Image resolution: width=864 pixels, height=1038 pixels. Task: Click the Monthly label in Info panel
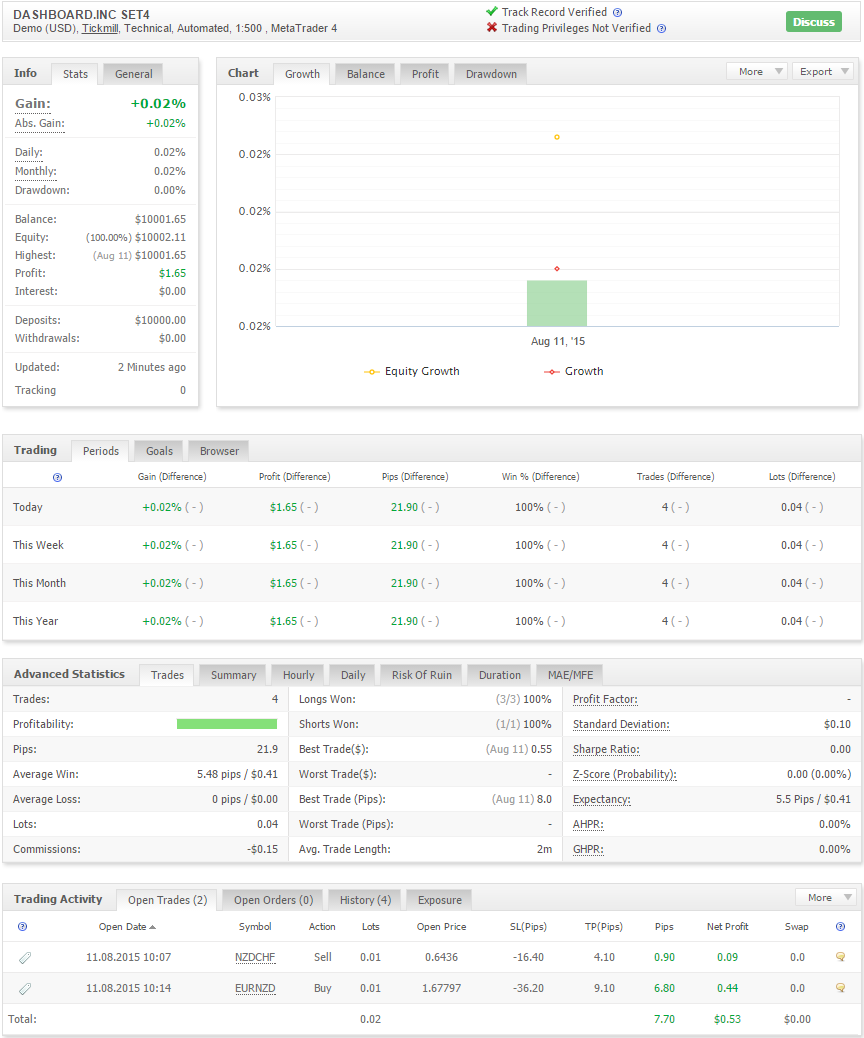[x=36, y=171]
